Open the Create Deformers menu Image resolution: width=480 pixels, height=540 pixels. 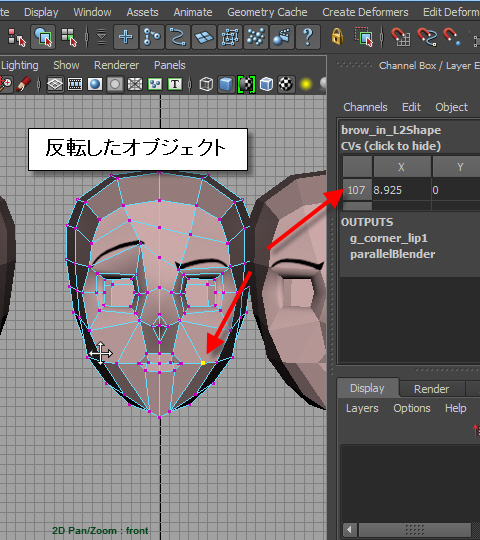click(365, 12)
